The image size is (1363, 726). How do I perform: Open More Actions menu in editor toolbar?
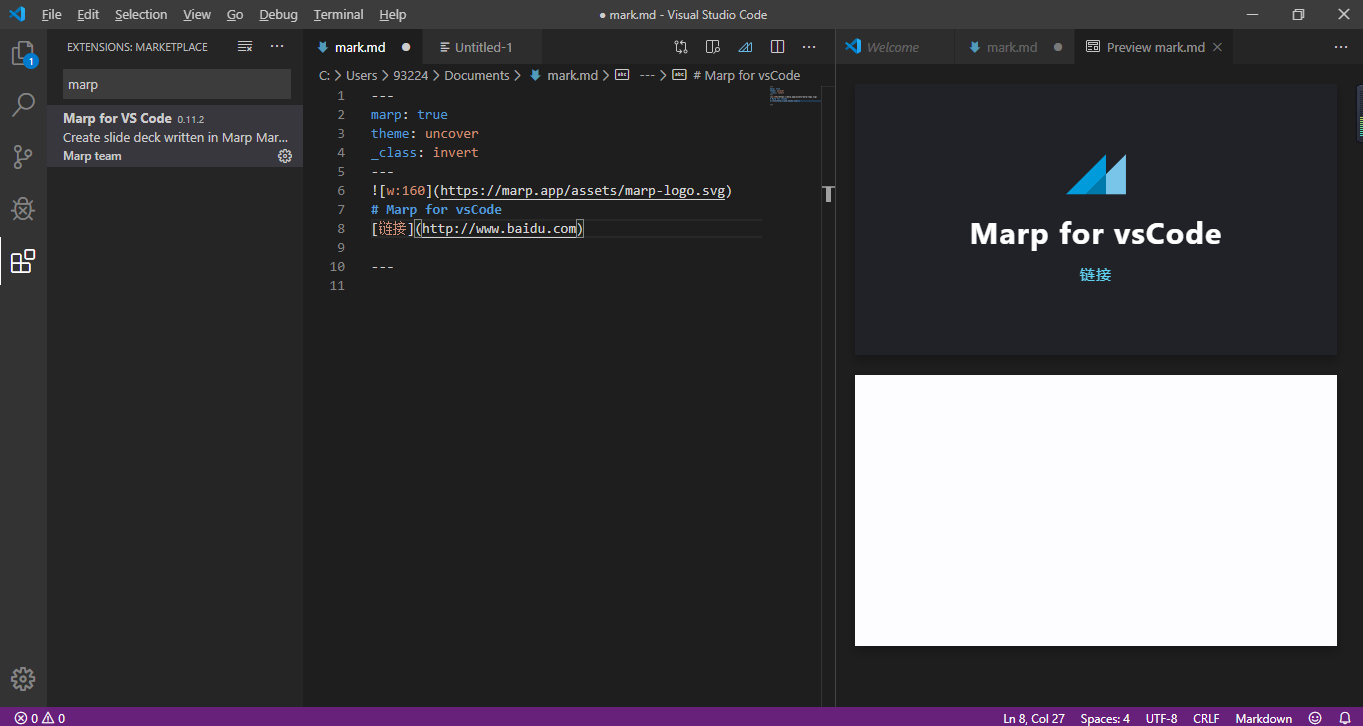point(809,46)
